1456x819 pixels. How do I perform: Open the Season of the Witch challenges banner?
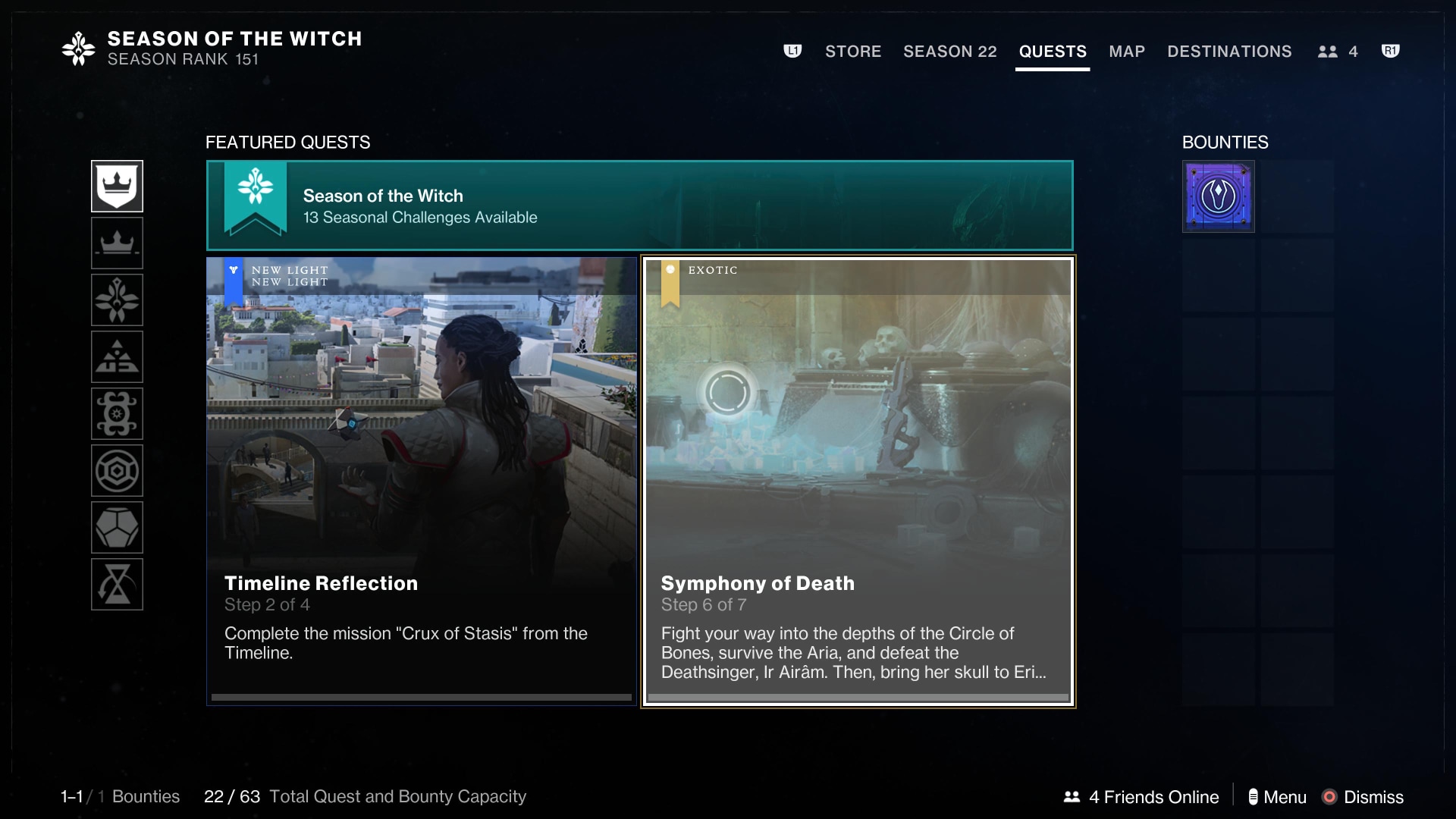(640, 206)
